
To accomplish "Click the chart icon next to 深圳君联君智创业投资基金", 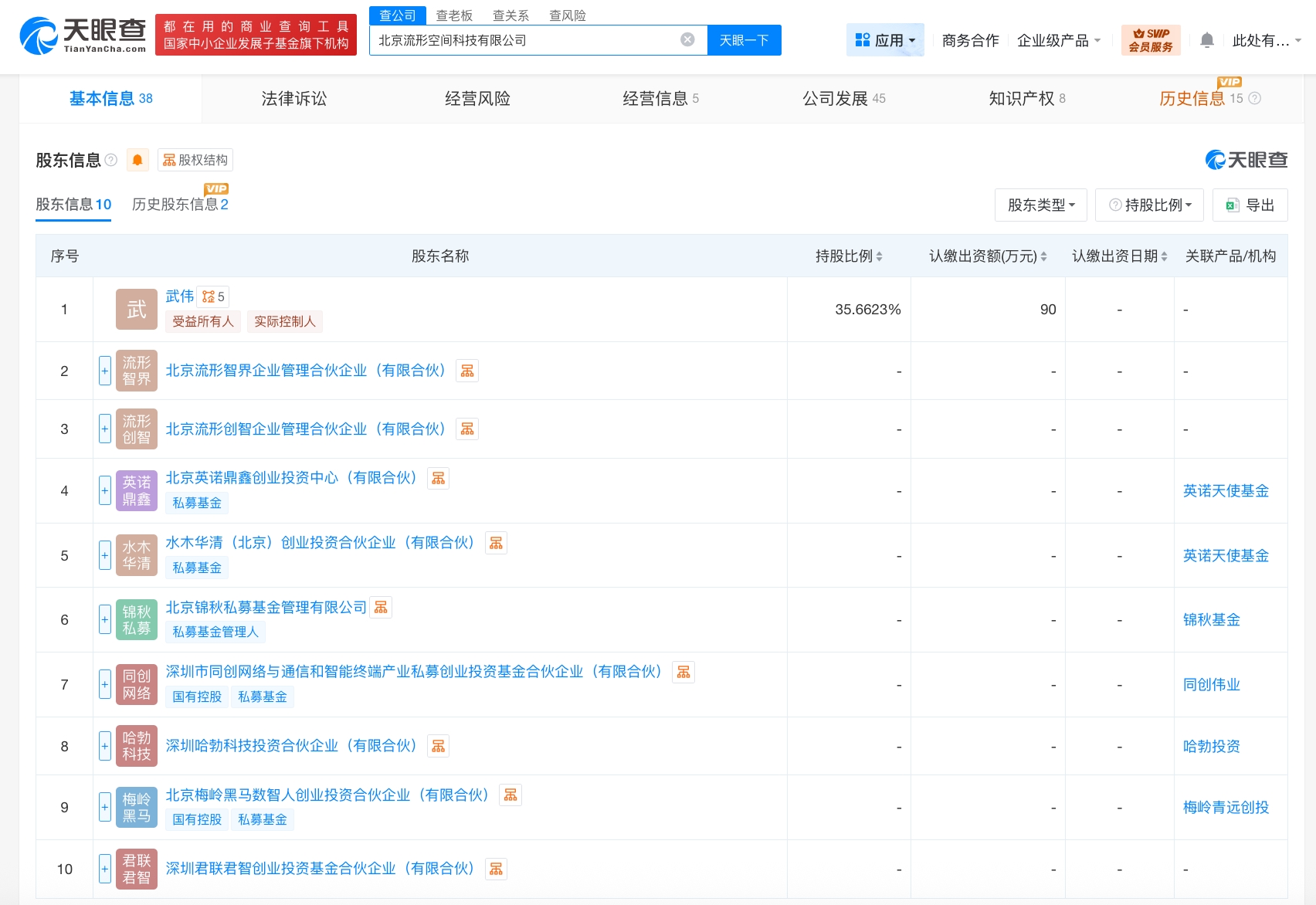I will [497, 868].
